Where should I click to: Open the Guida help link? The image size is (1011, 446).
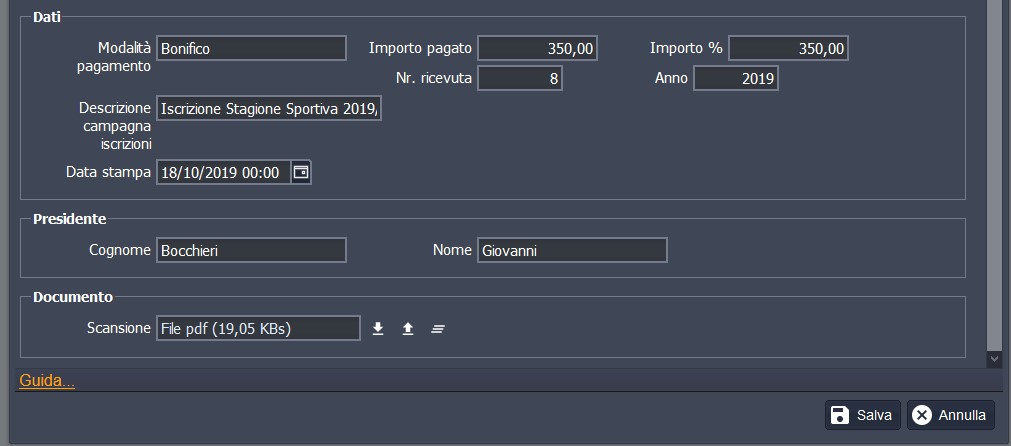47,380
